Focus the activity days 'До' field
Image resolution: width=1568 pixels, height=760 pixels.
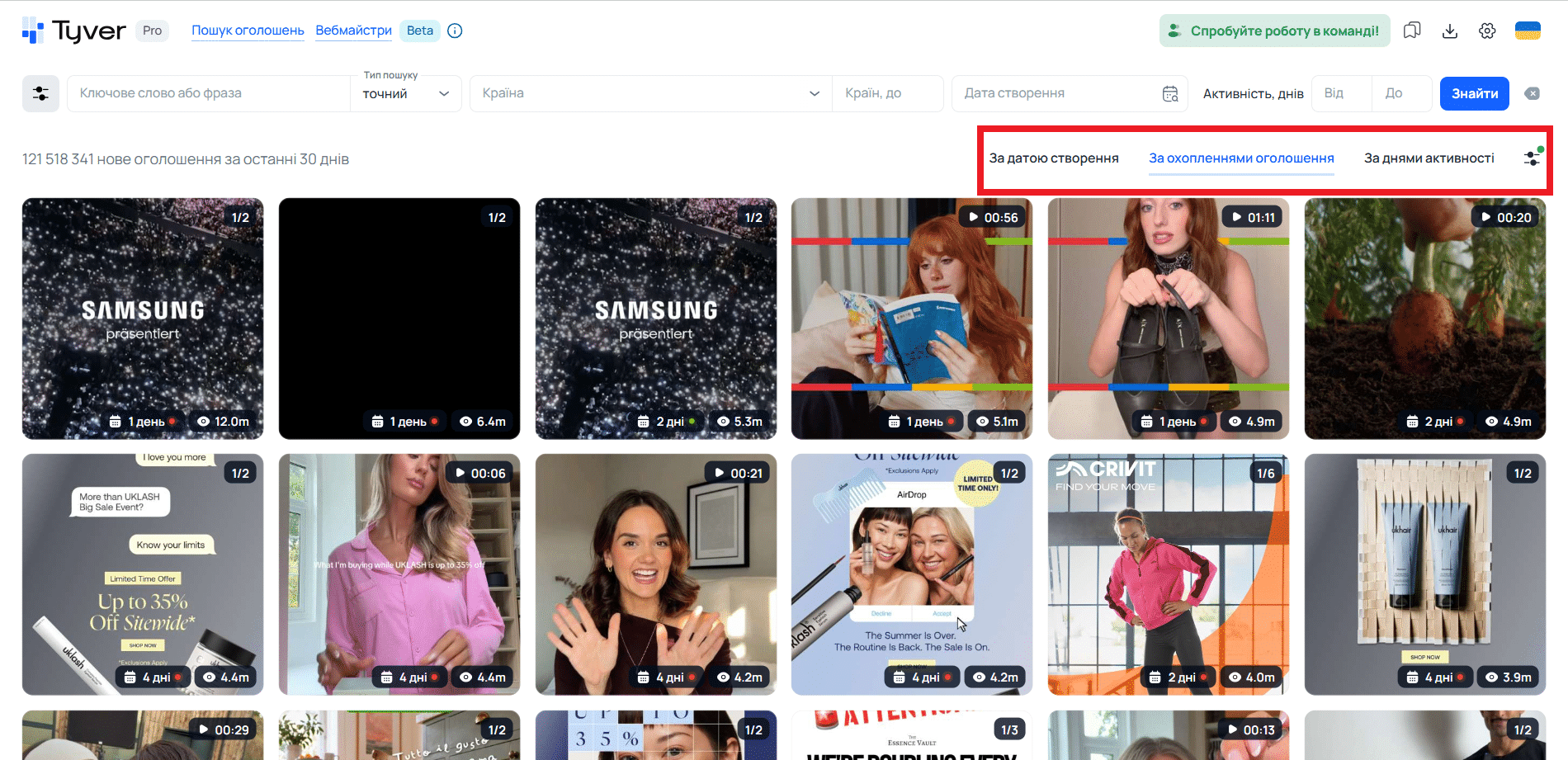(1402, 93)
